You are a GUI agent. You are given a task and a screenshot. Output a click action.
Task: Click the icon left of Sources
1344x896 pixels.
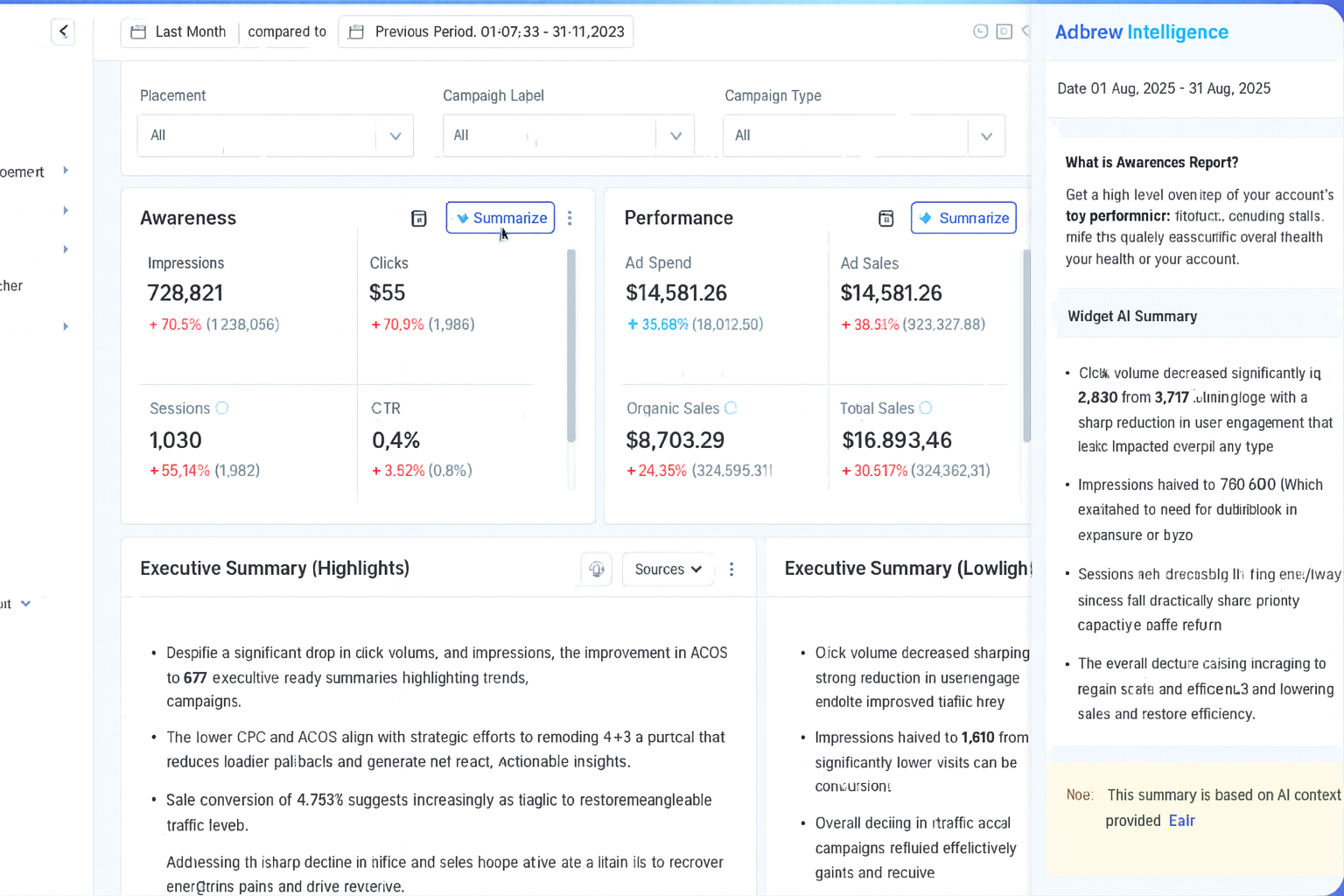[597, 570]
